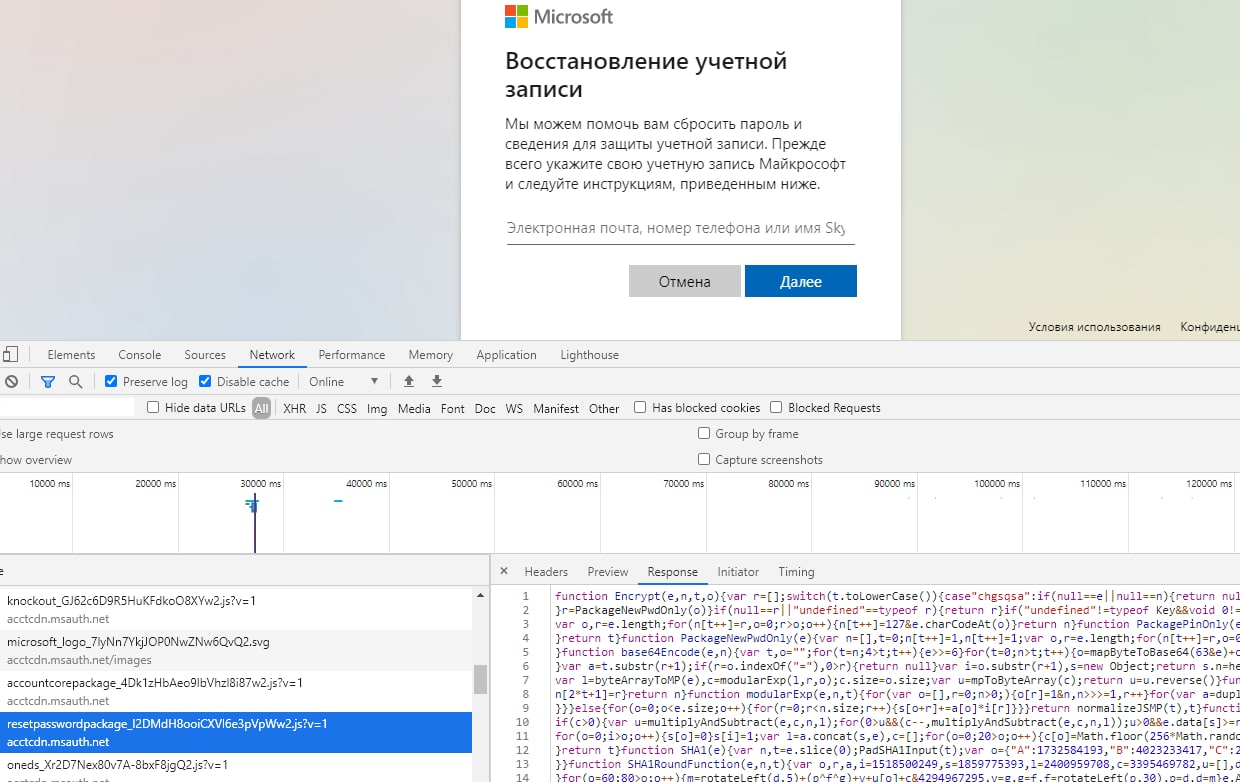Select the accountcorepackage js request
The height and width of the screenshot is (782, 1240).
coord(236,691)
